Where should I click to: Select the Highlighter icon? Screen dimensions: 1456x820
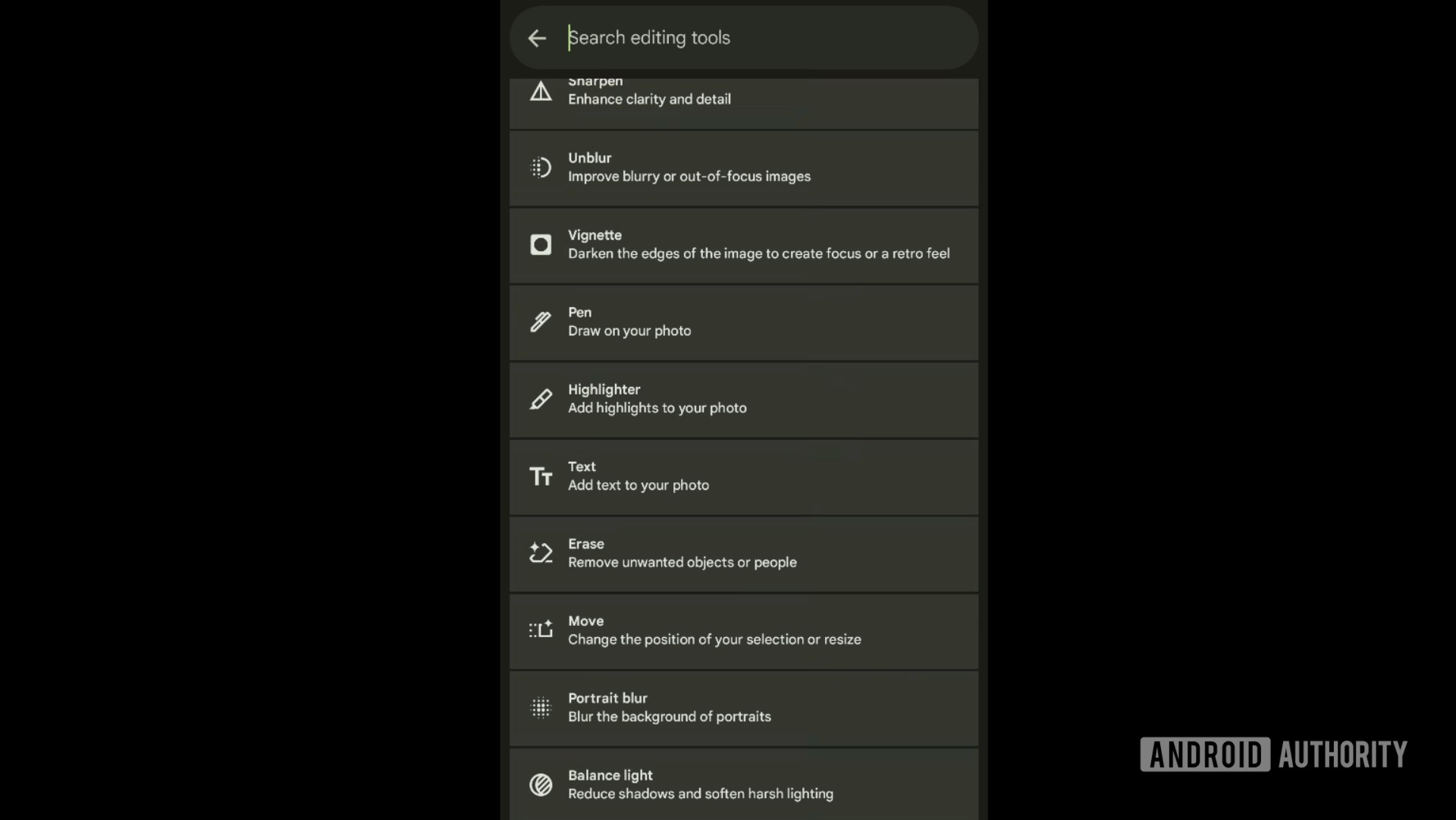(x=541, y=399)
